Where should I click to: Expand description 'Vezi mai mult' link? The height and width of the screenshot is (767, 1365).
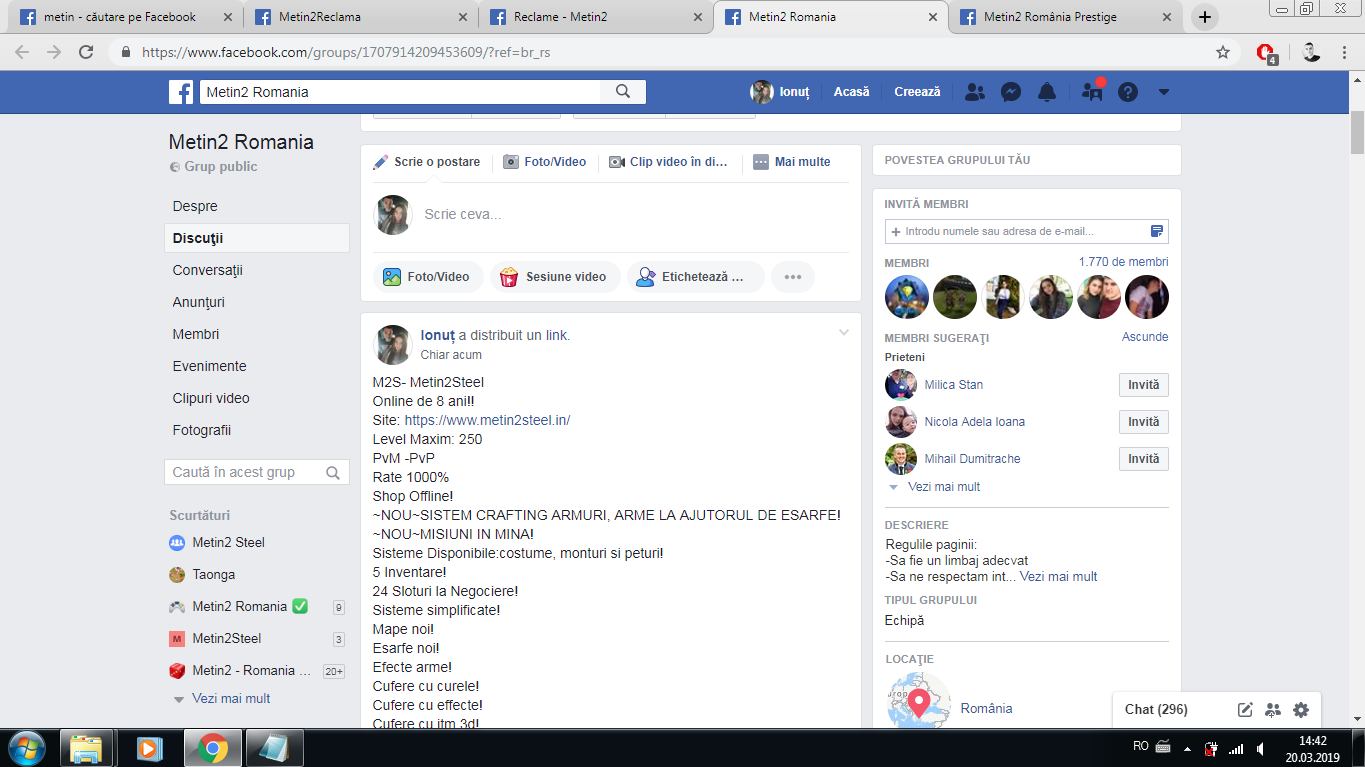[1058, 577]
